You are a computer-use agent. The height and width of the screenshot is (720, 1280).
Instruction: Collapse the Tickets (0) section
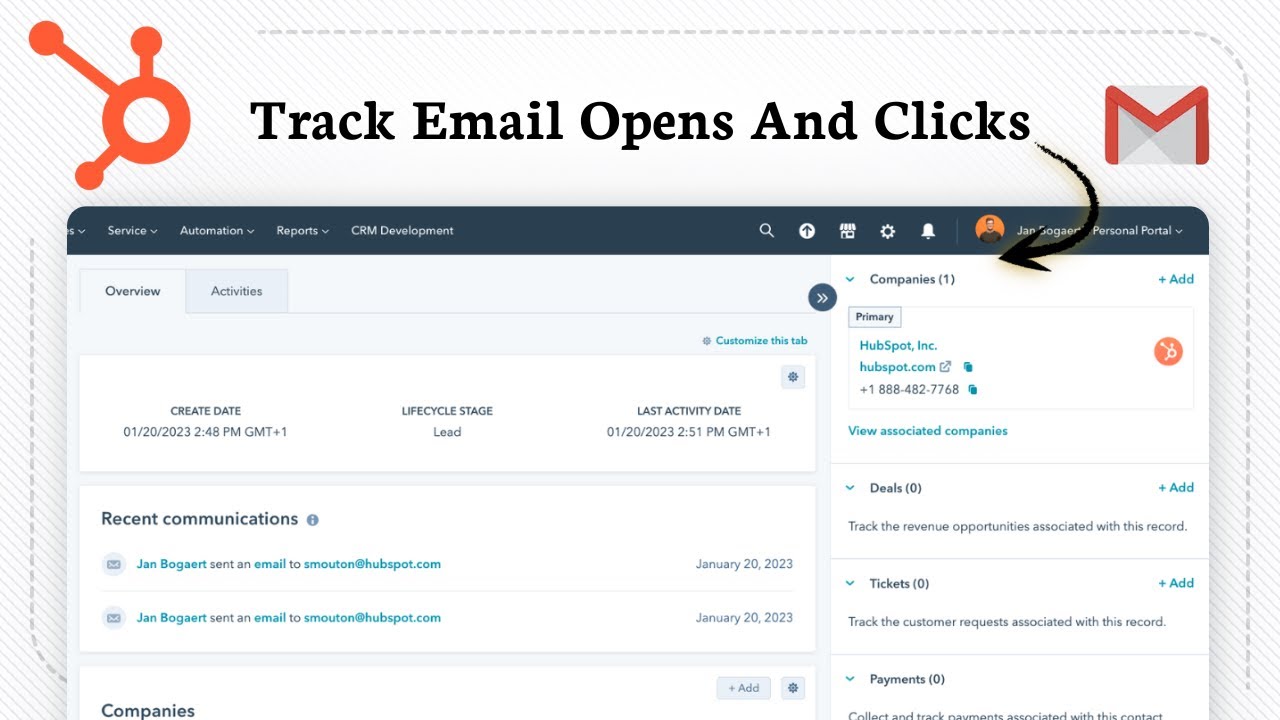pyautogui.click(x=850, y=583)
